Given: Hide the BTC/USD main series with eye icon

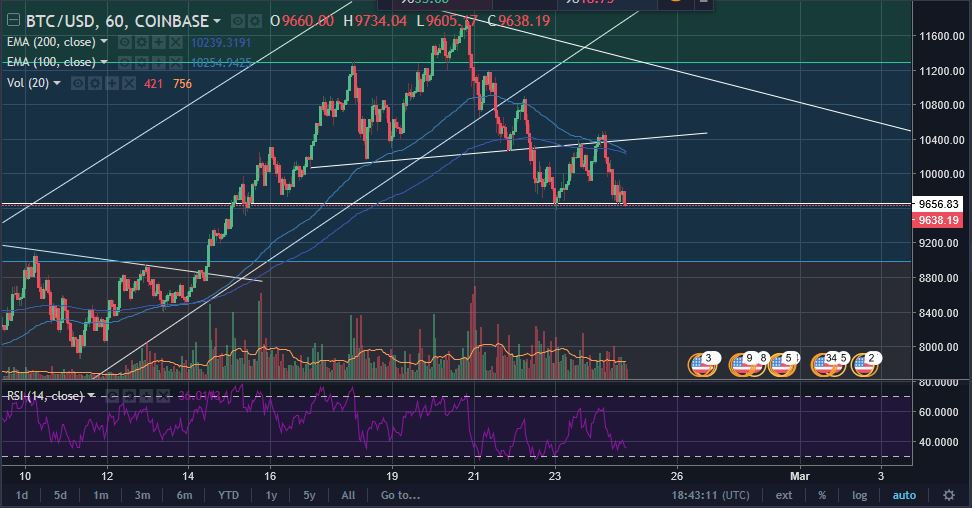Looking at the screenshot, I should coord(237,22).
